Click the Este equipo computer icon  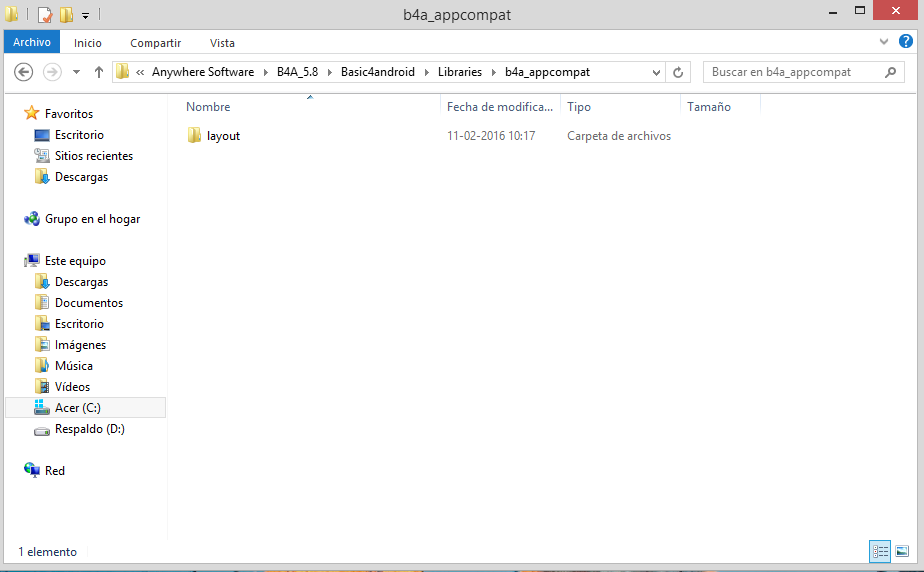(32, 260)
